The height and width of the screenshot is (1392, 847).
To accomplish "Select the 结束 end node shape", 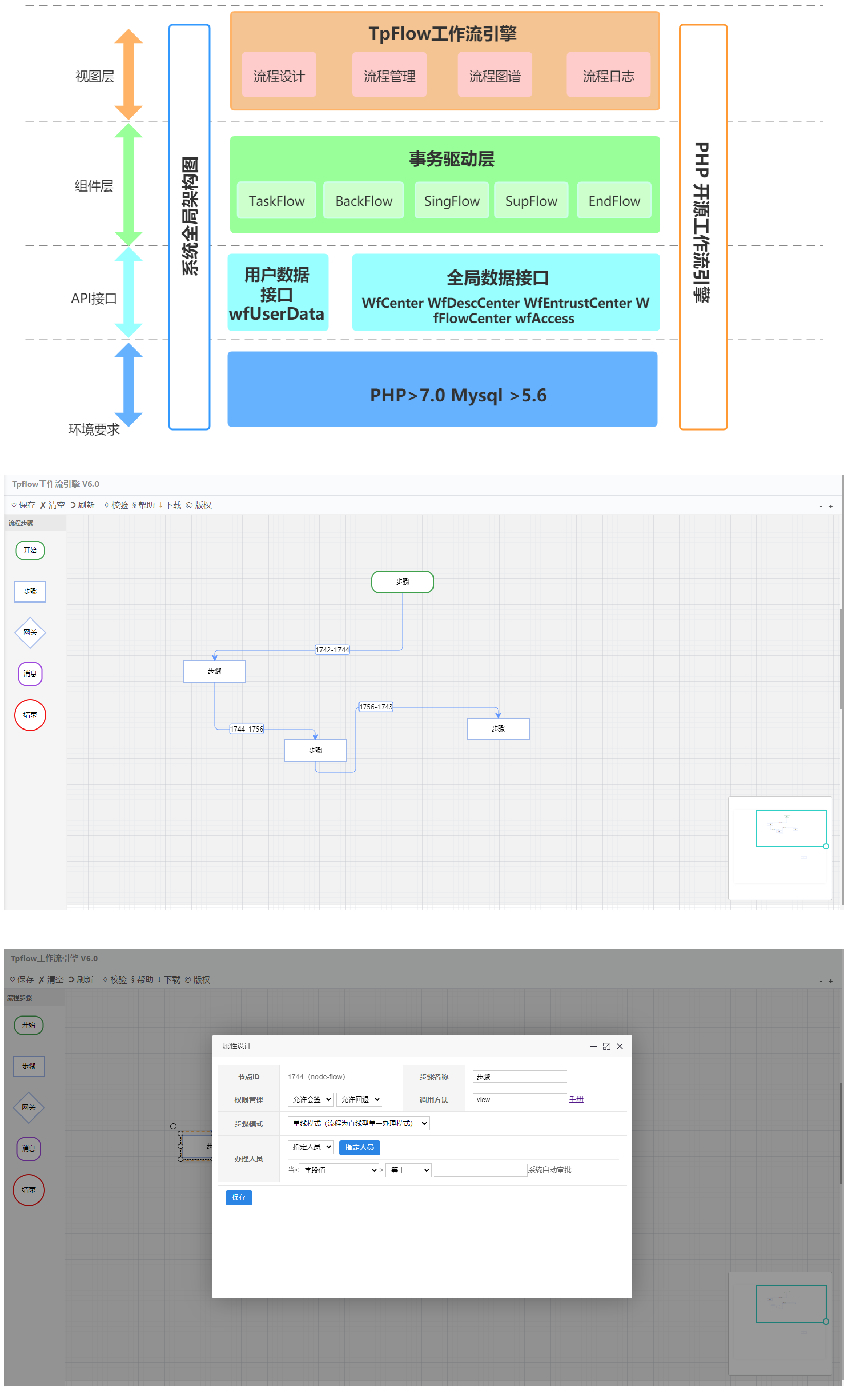I will point(29,714).
